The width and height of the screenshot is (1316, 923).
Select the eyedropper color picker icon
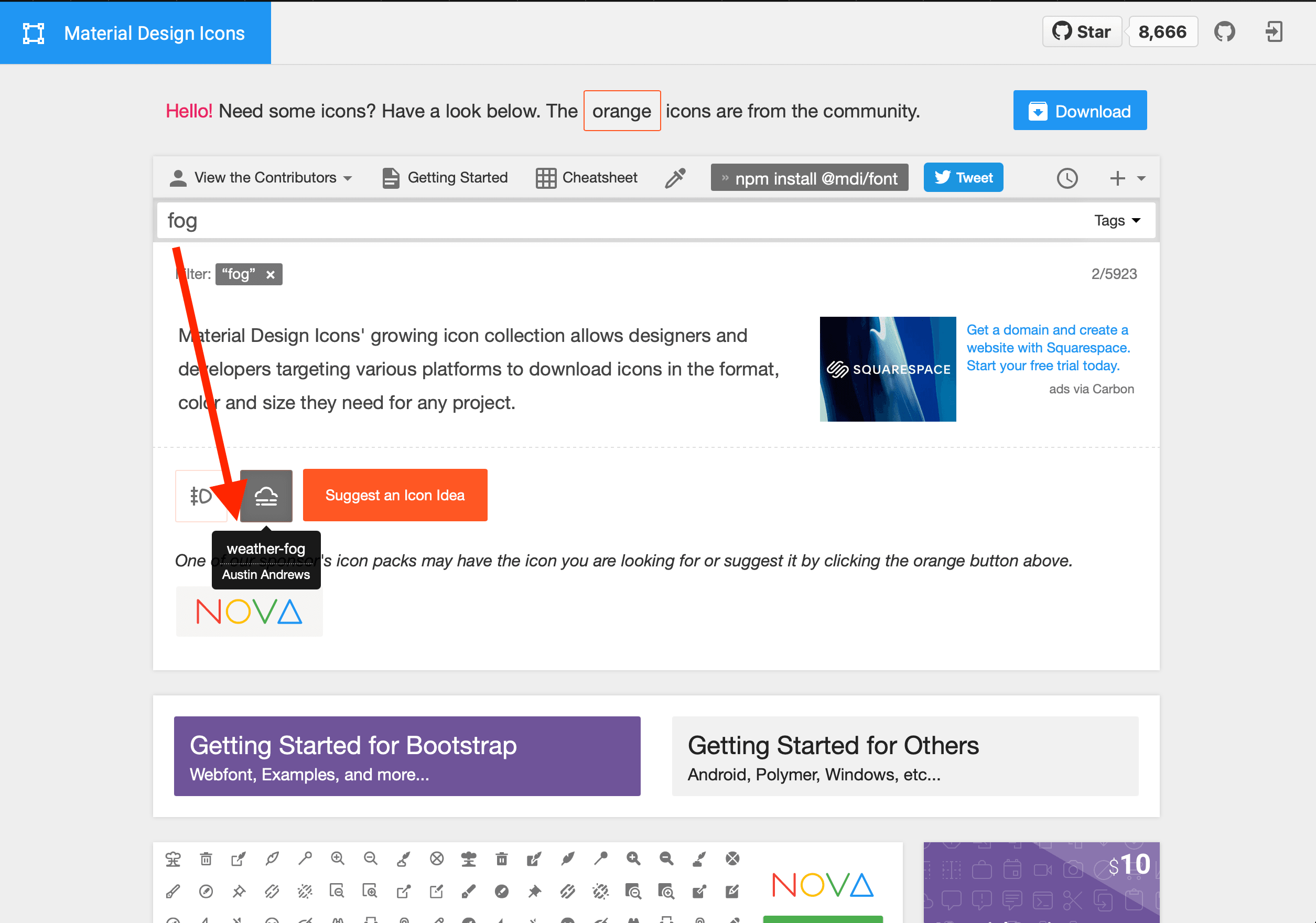point(675,178)
